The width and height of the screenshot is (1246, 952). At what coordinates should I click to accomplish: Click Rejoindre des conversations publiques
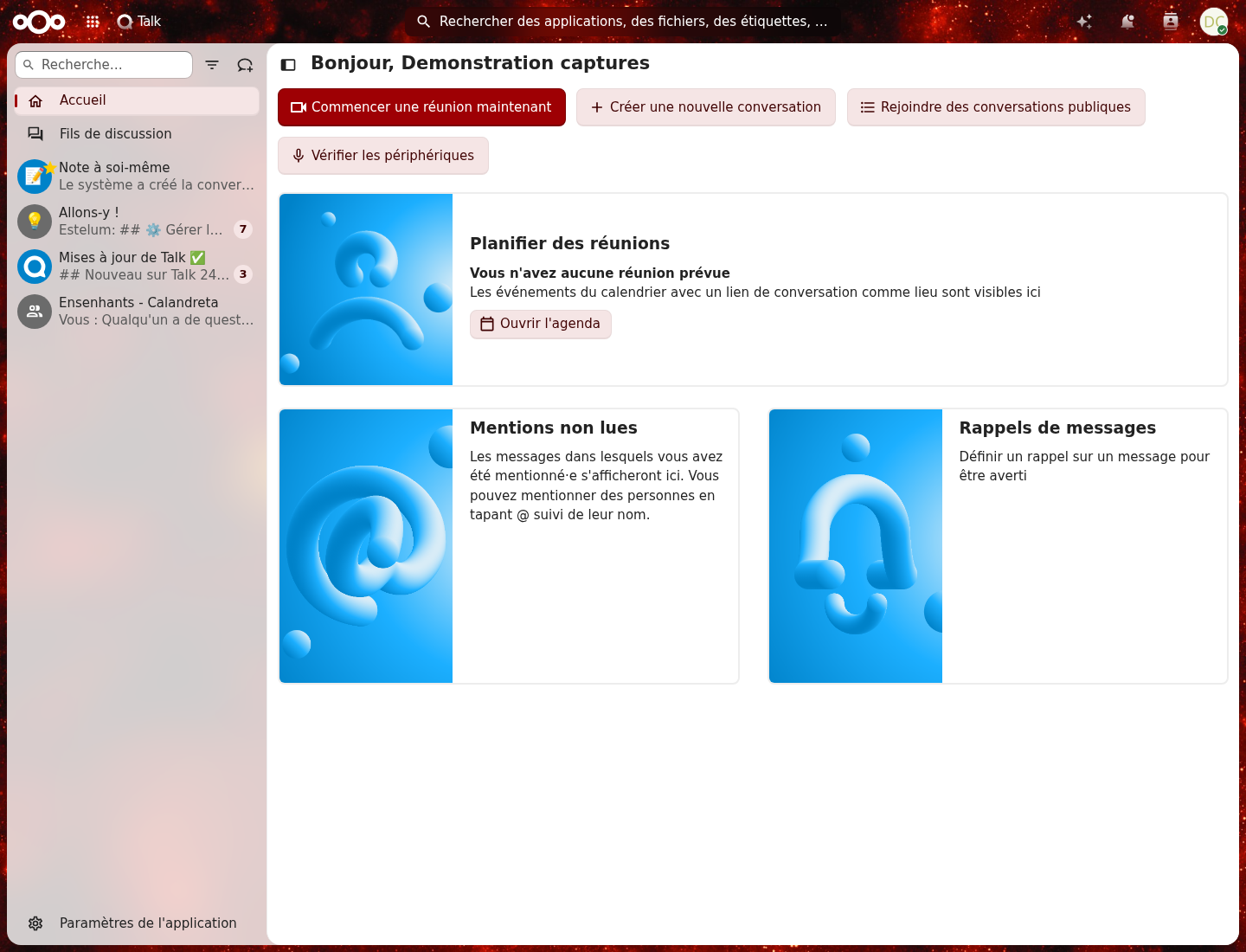(x=996, y=107)
